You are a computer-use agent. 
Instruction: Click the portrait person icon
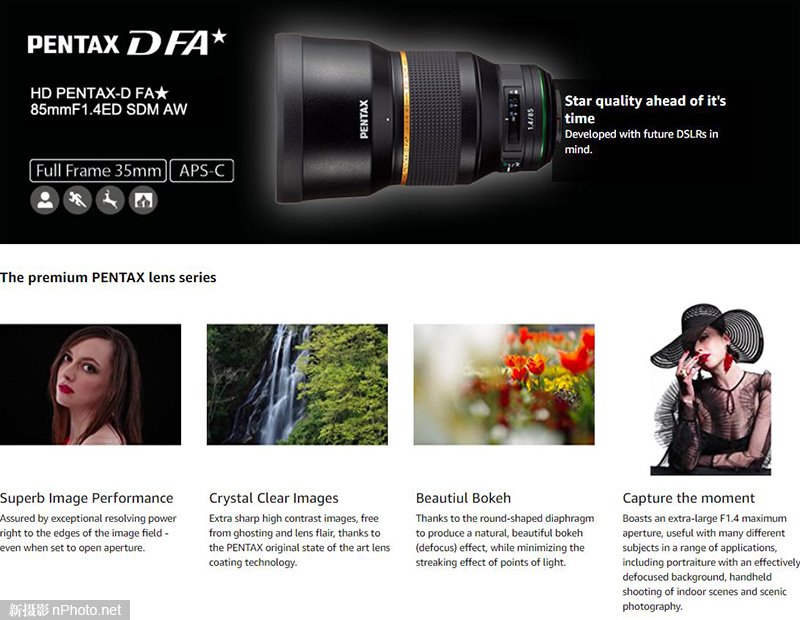[45, 200]
